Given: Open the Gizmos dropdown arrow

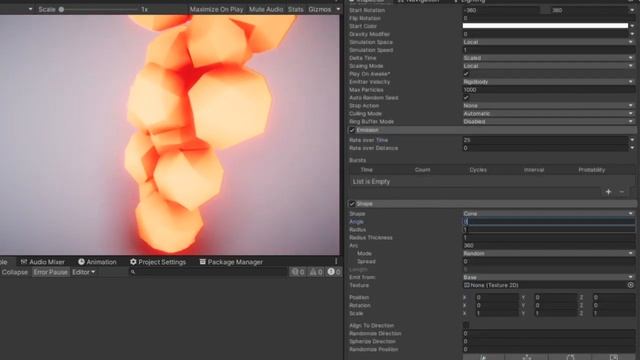Looking at the screenshot, I should click(x=338, y=9).
